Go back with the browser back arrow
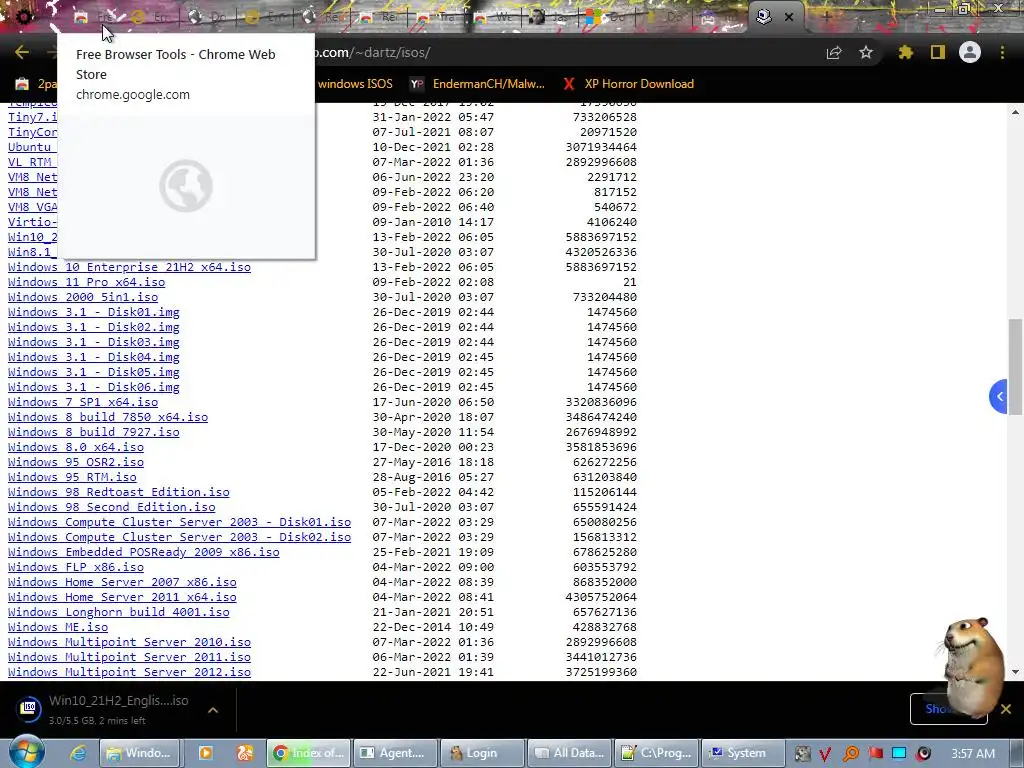Screen dimensions: 1024x768 point(22,52)
